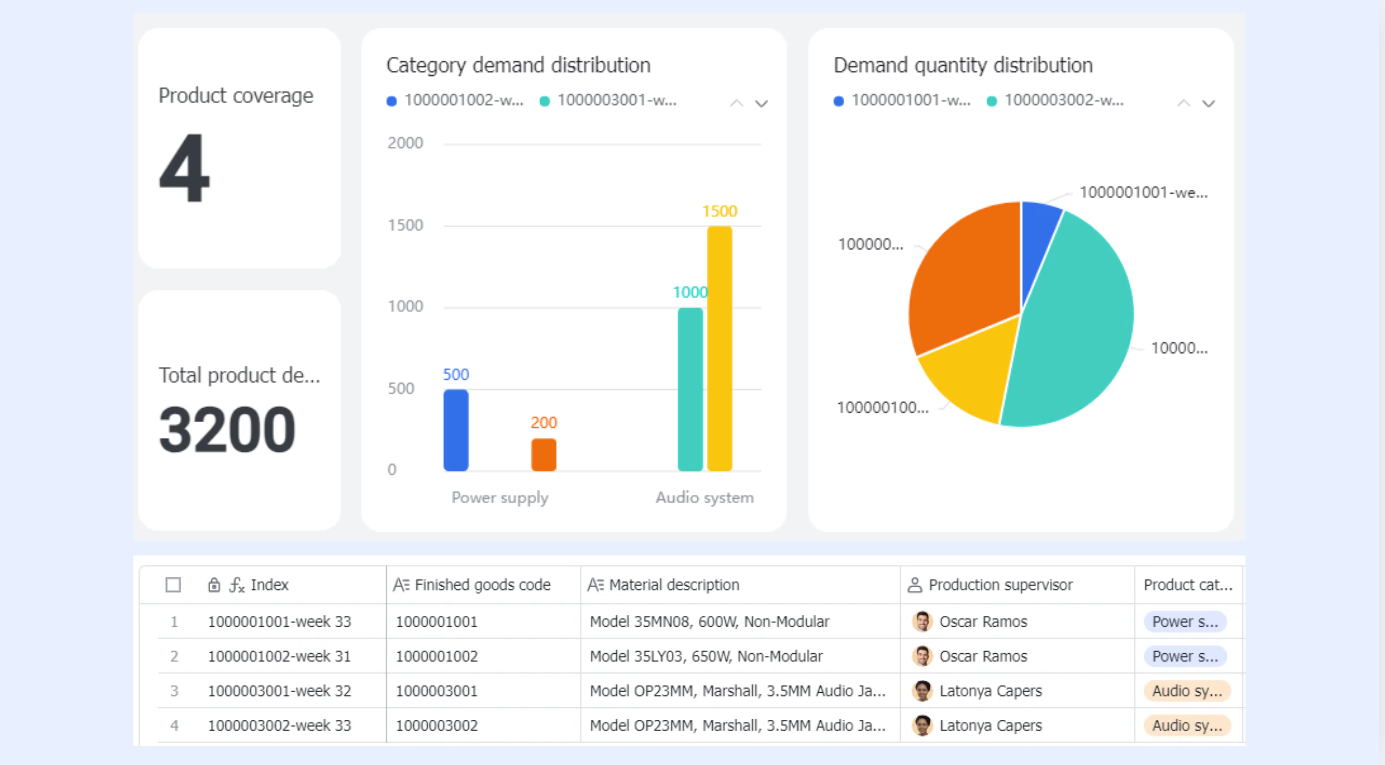Image resolution: width=1385 pixels, height=765 pixels.
Task: Click text-type icon of Material description column
Action: point(595,585)
